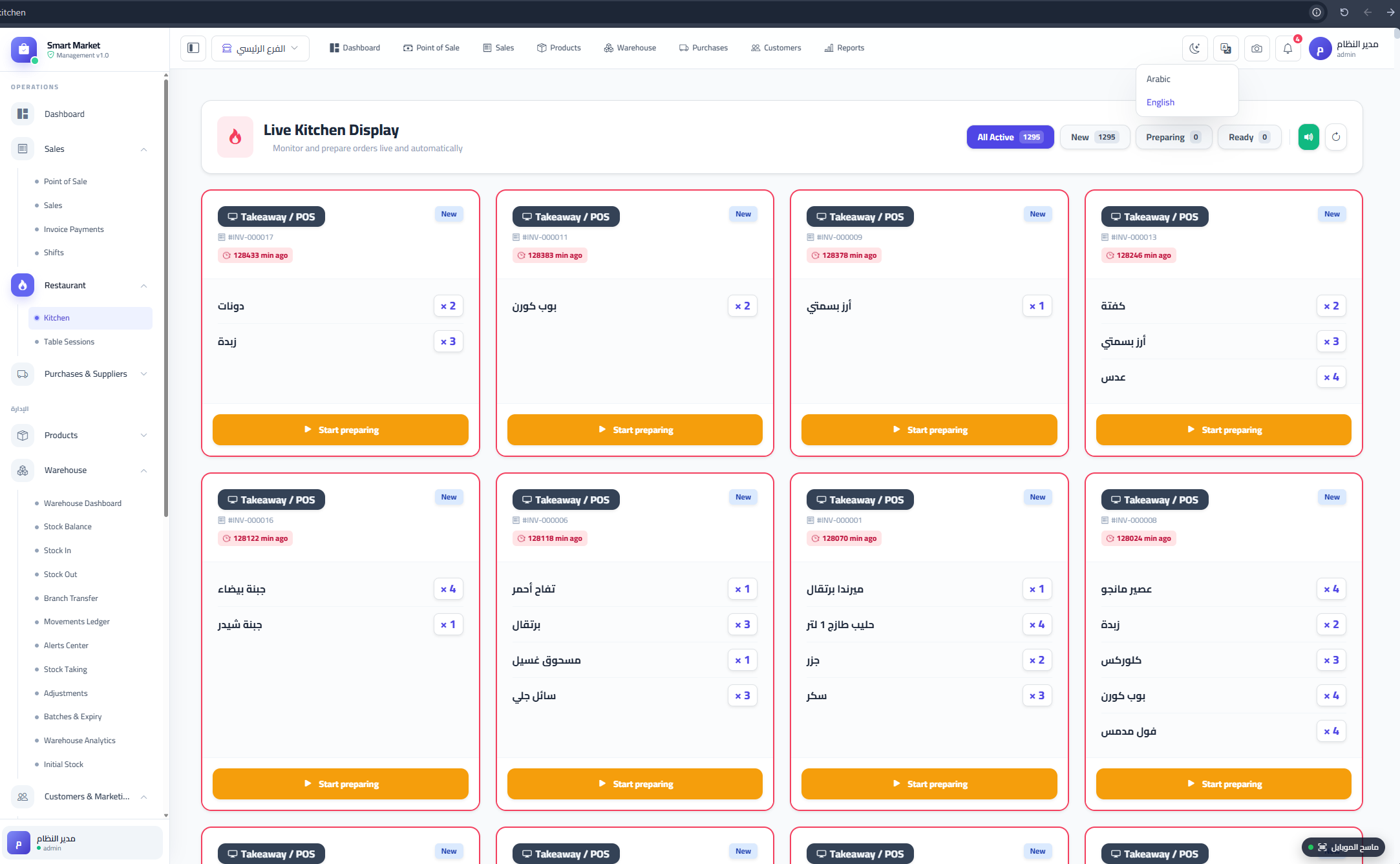Start preparing order INV-000008

[x=1224, y=784]
